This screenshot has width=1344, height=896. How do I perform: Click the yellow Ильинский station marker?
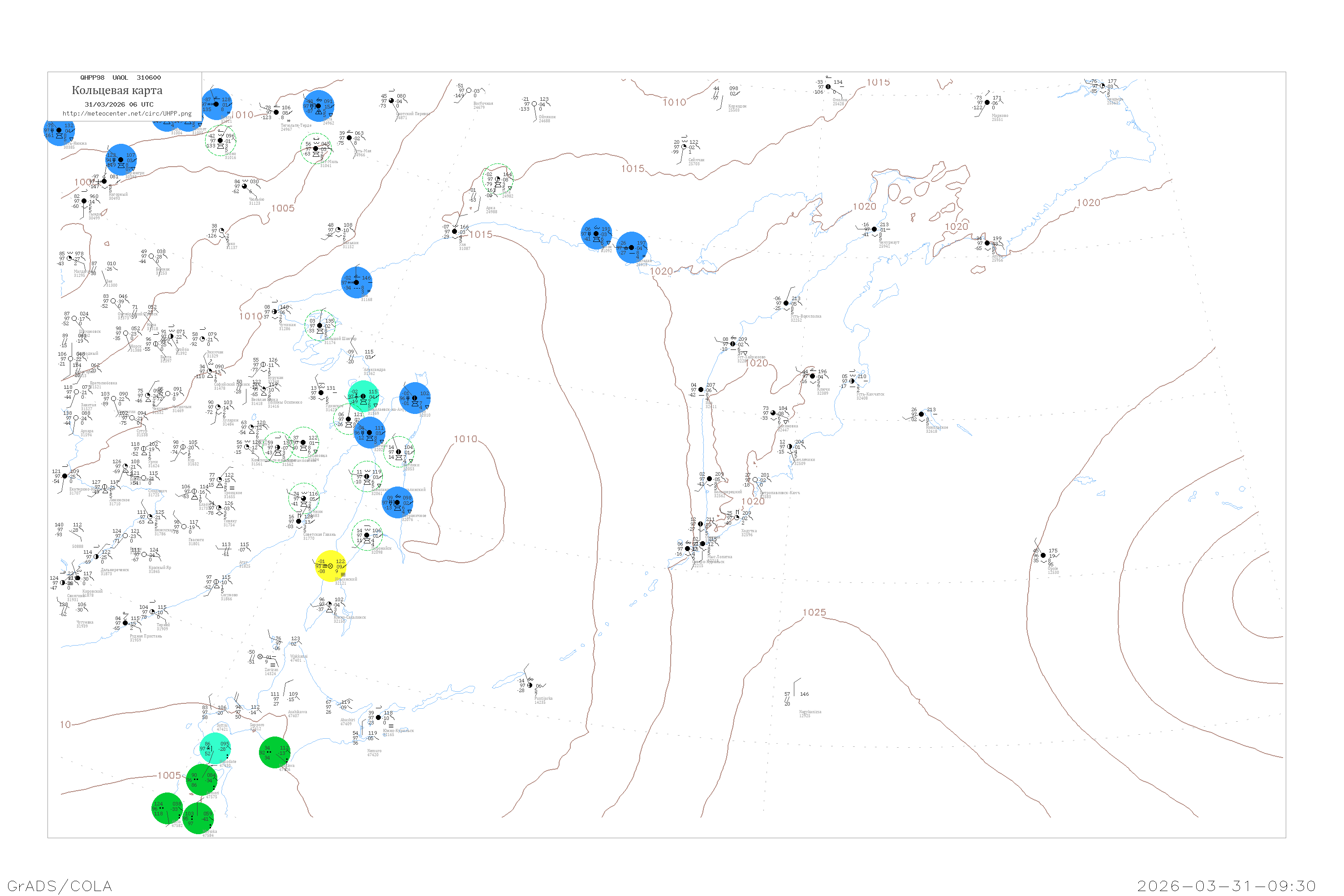pyautogui.click(x=330, y=566)
